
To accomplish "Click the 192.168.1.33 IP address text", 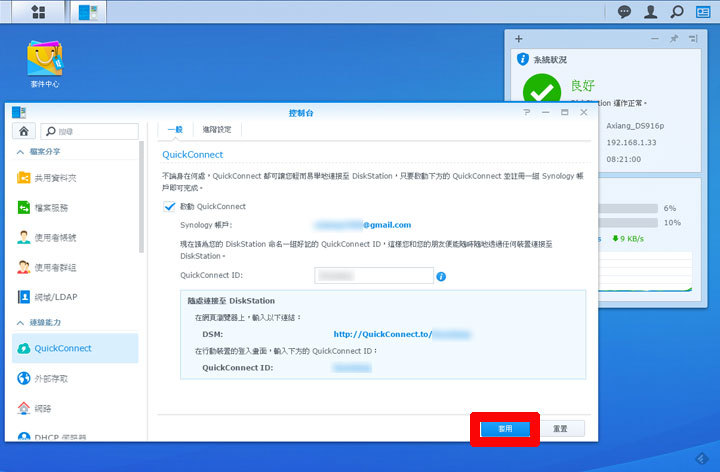I will pyautogui.click(x=631, y=142).
